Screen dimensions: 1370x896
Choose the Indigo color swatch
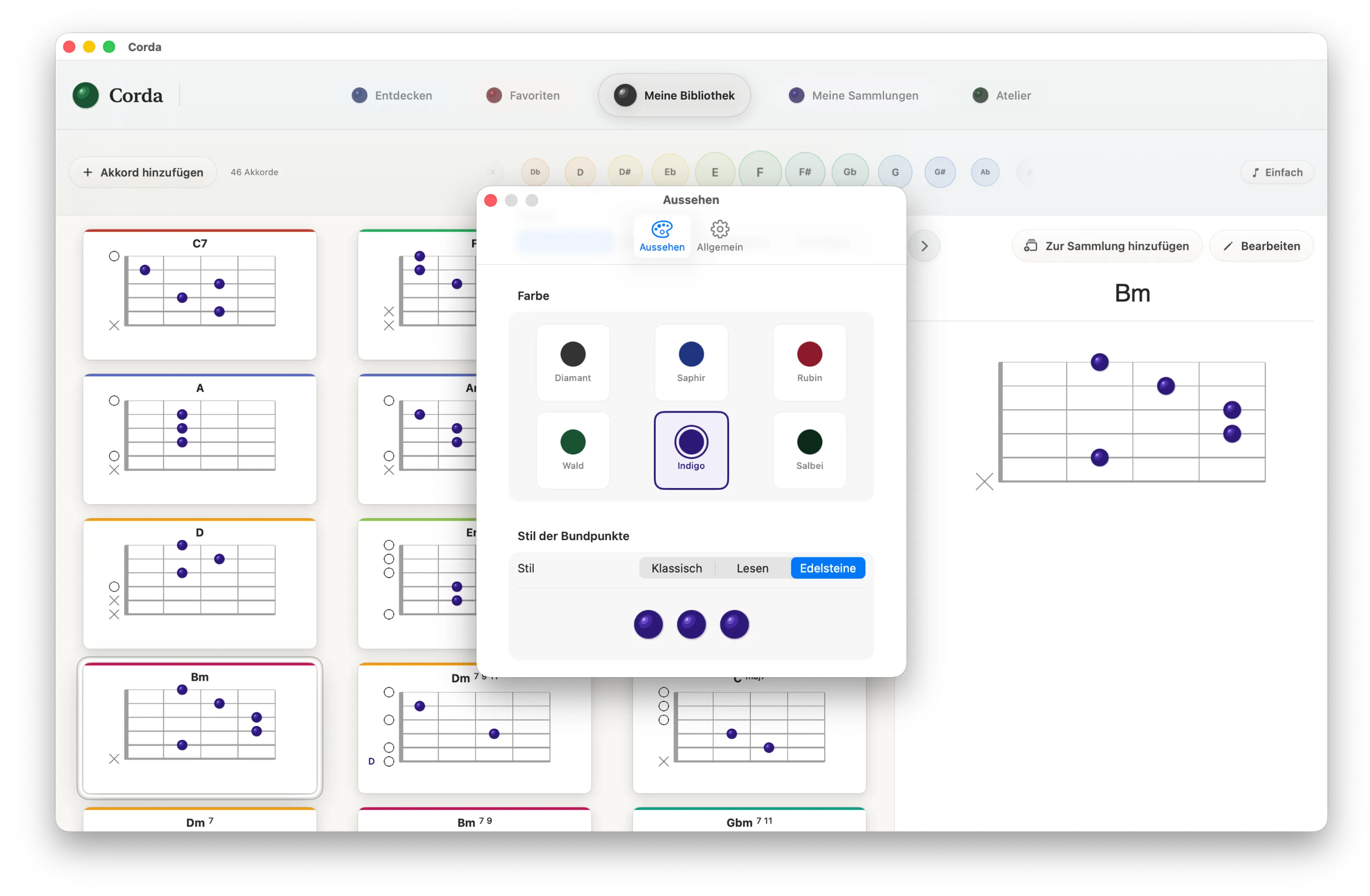click(x=691, y=451)
